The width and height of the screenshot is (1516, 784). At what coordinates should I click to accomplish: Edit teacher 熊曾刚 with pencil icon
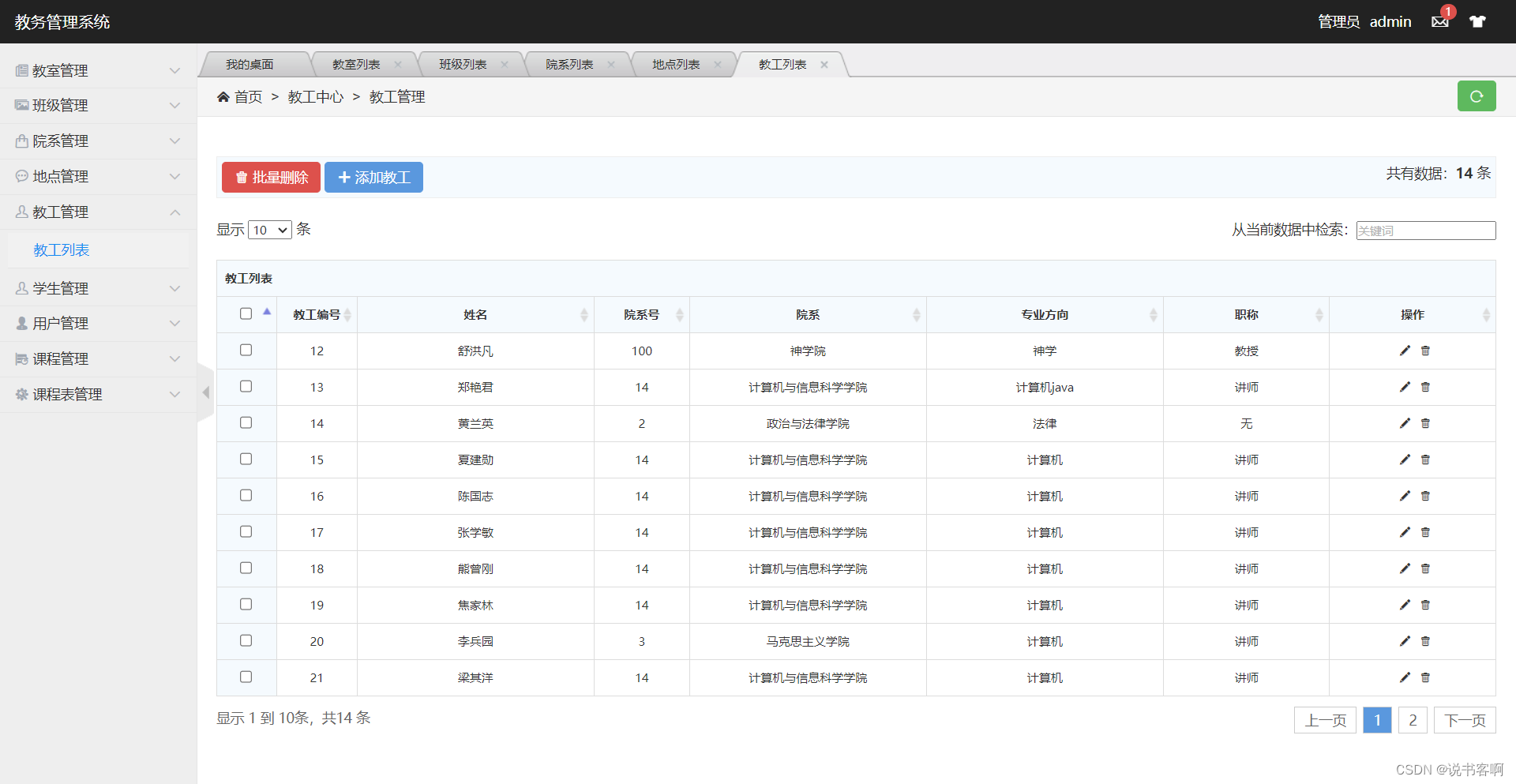click(x=1405, y=568)
